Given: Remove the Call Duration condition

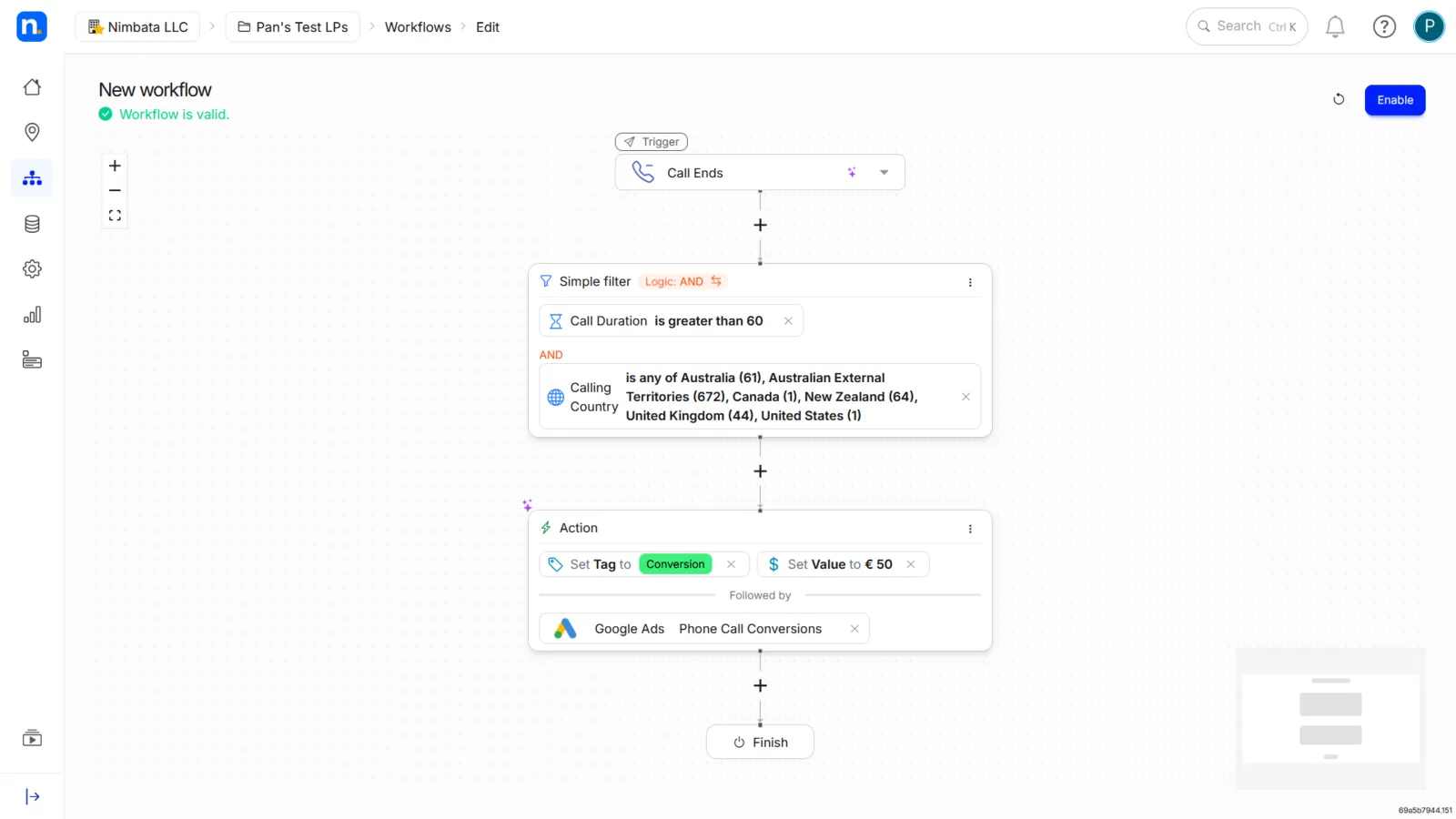Looking at the screenshot, I should (x=788, y=321).
